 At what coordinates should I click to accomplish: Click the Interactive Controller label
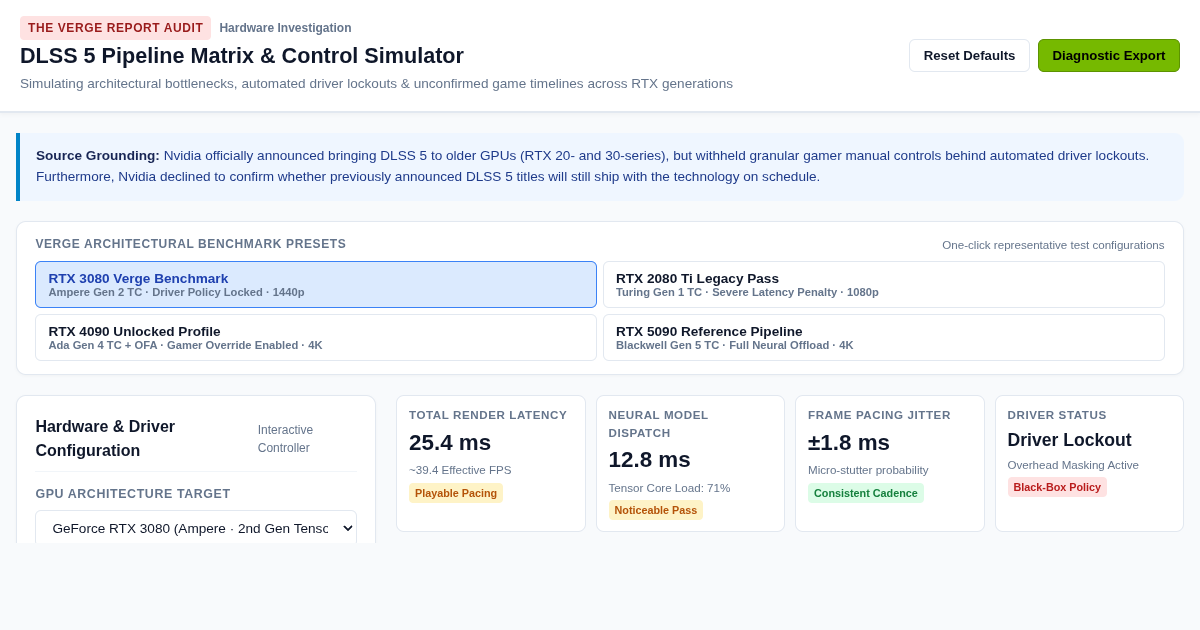click(x=286, y=439)
